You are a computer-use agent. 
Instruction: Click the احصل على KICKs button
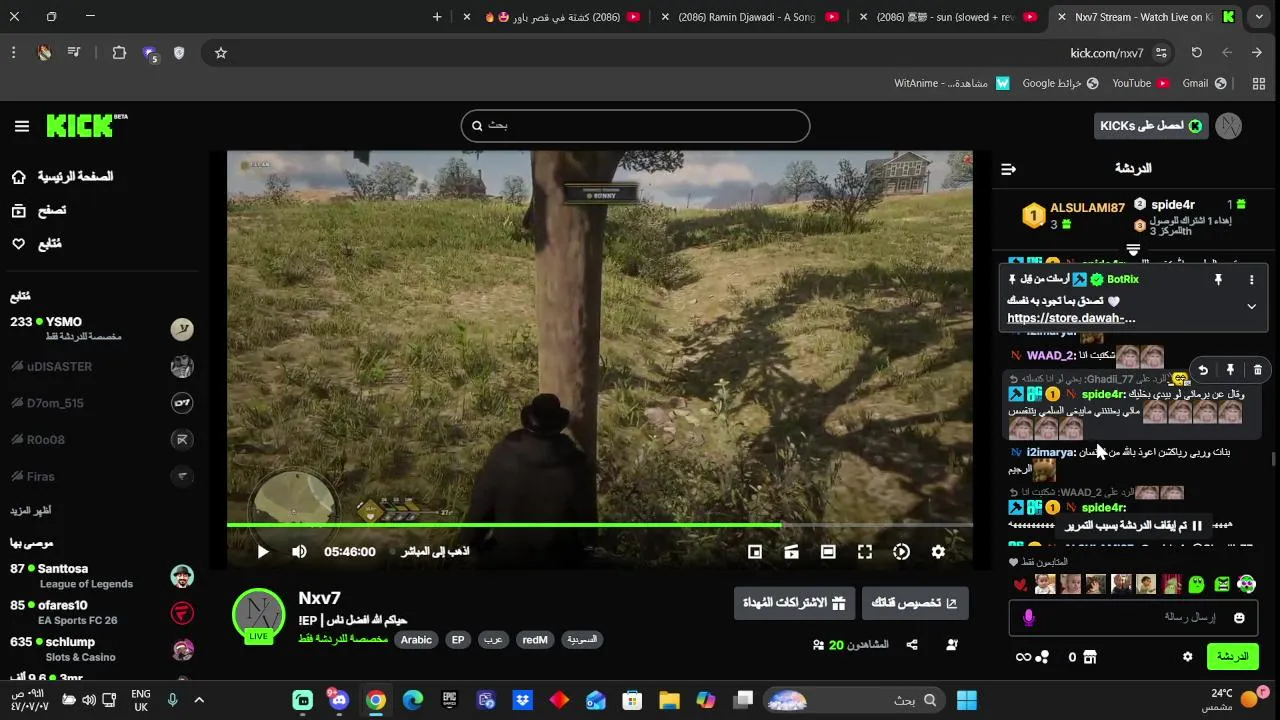[1151, 126]
